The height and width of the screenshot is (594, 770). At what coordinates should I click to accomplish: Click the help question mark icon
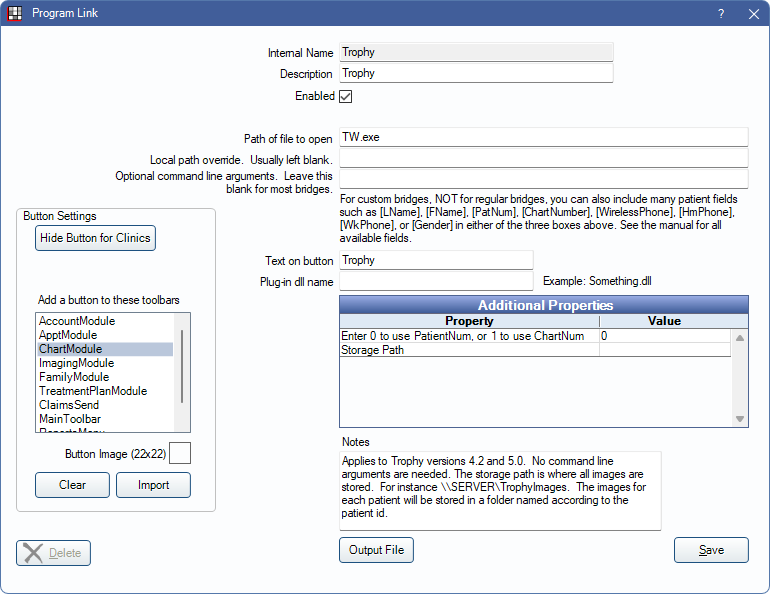pos(721,14)
